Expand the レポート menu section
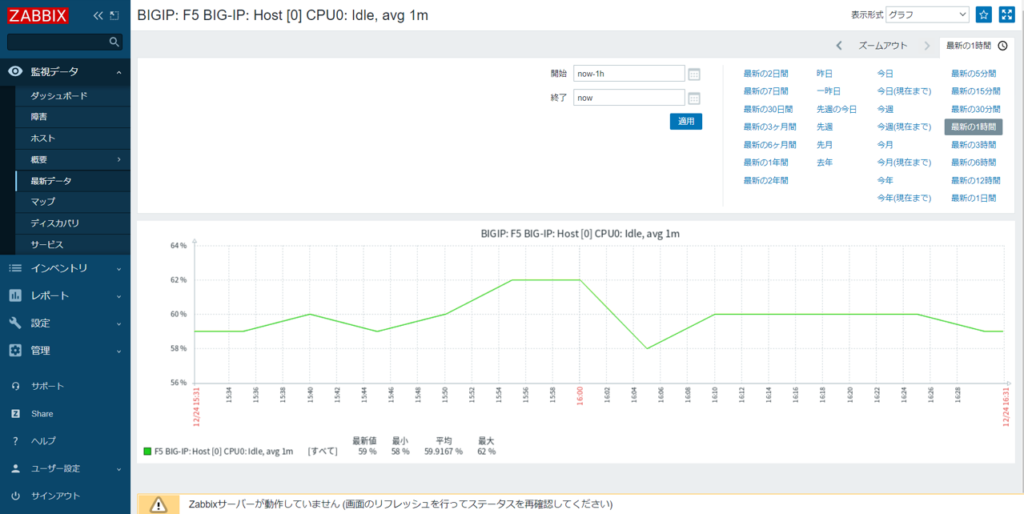 [x=64, y=296]
